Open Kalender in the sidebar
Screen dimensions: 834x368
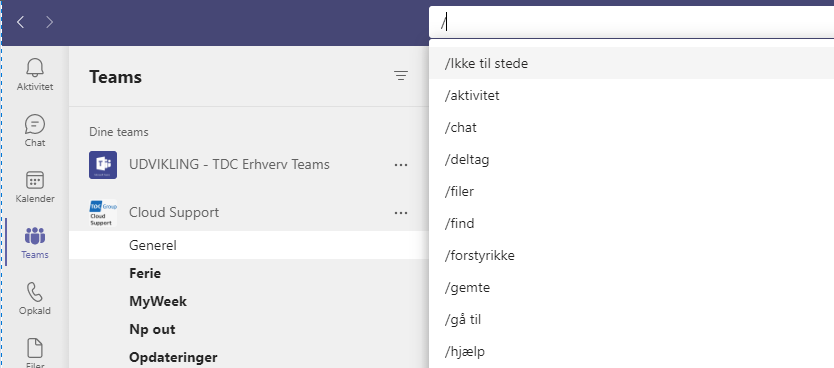click(35, 187)
